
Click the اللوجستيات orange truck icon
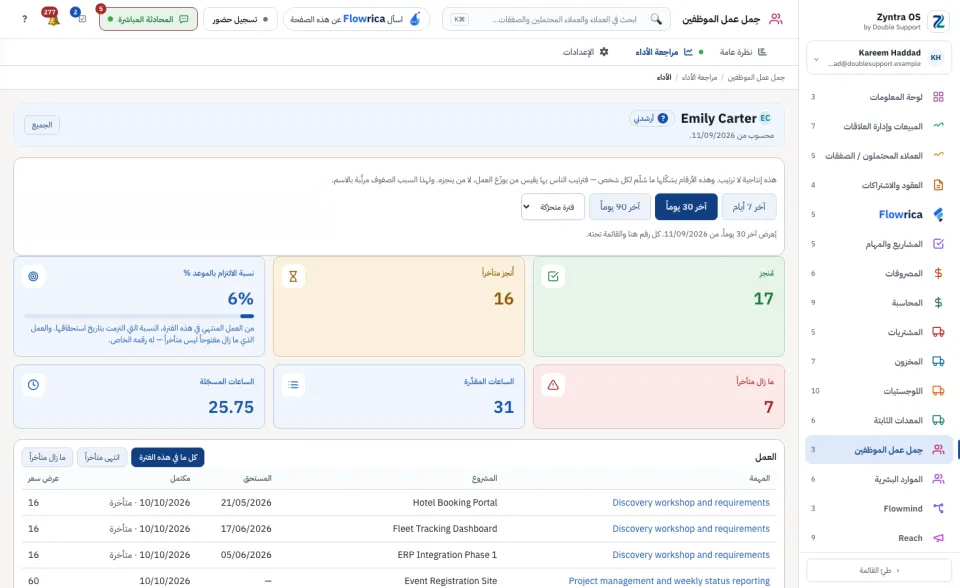click(x=938, y=391)
